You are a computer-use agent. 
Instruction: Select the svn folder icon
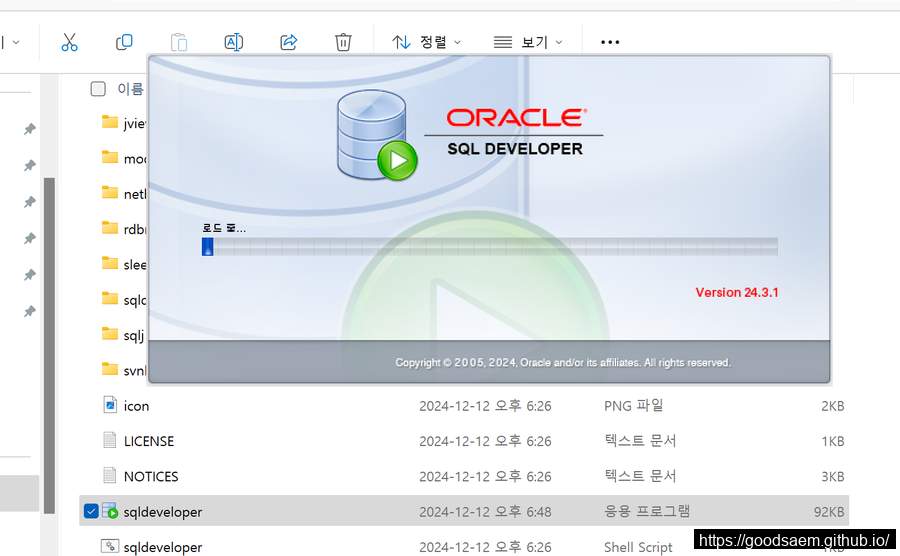tap(110, 370)
